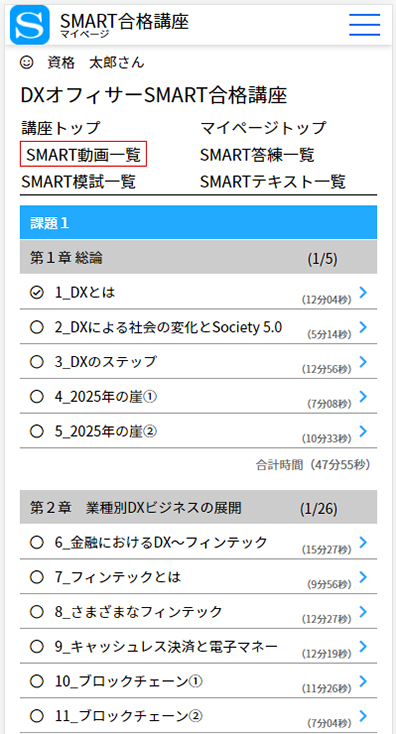Select the circle icon next to 11_ブロックチェーン②
Screen dimensions: 396x734
point(36,716)
